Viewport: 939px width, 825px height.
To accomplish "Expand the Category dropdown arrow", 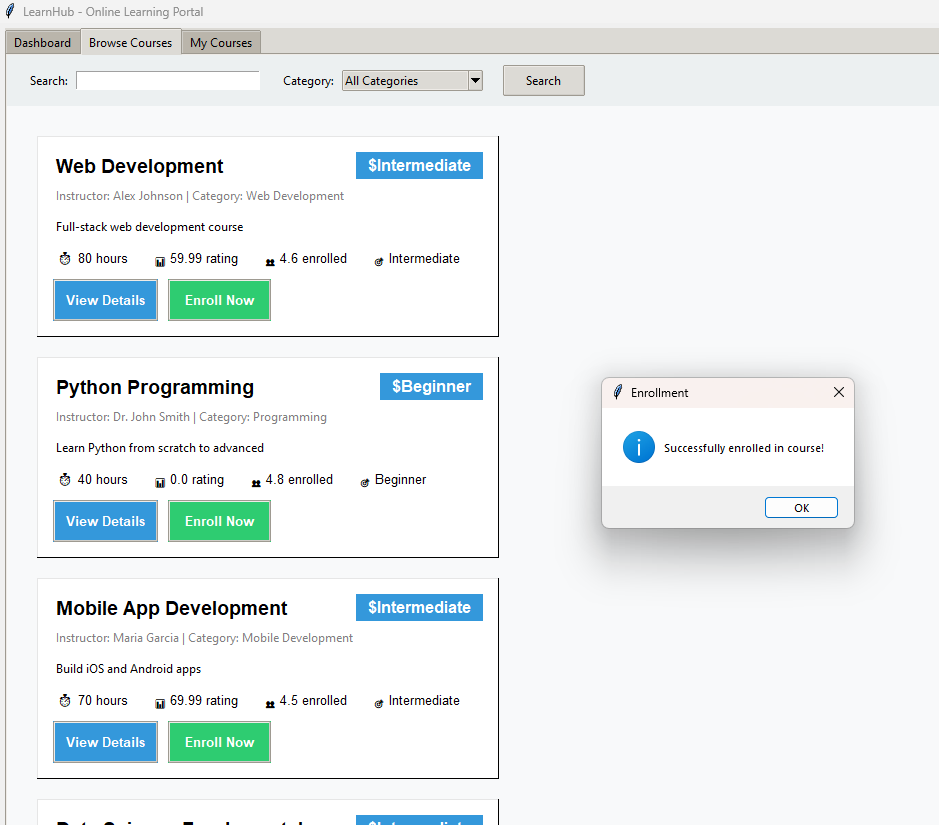I will 475,81.
